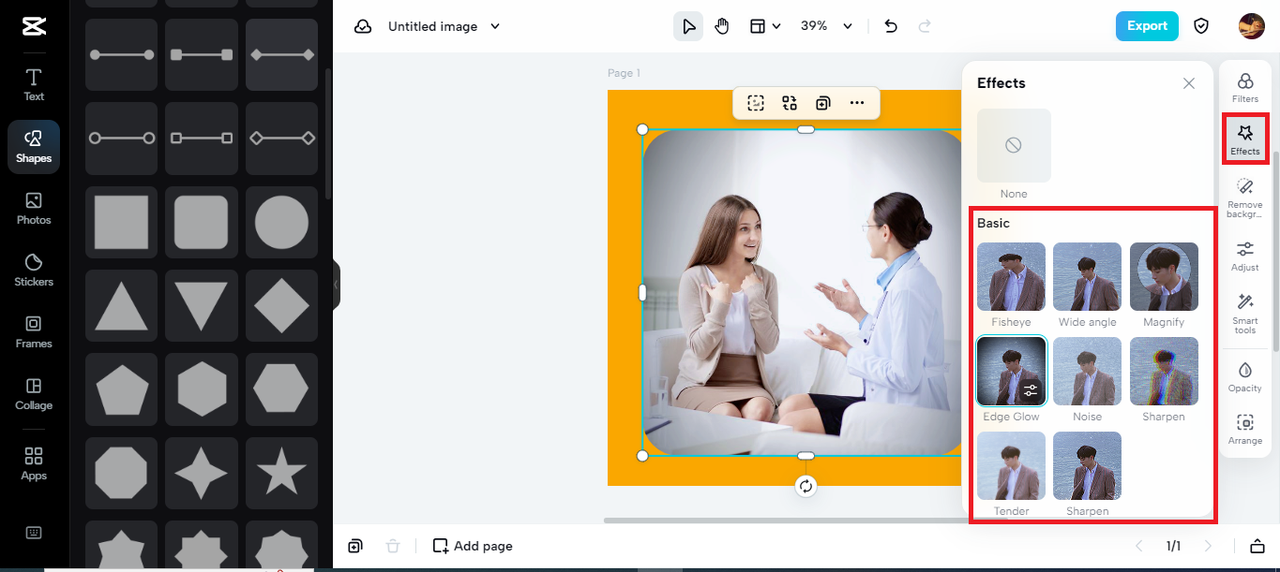
Task: Click duplicate icon in floating toolbar
Action: pos(823,103)
